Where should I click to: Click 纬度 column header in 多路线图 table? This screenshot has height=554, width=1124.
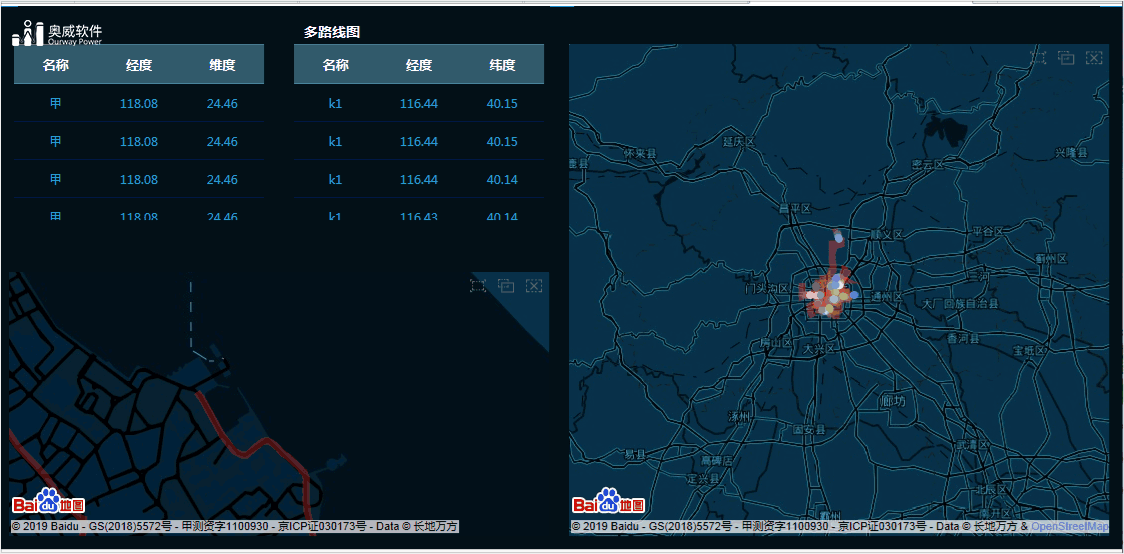[x=502, y=65]
